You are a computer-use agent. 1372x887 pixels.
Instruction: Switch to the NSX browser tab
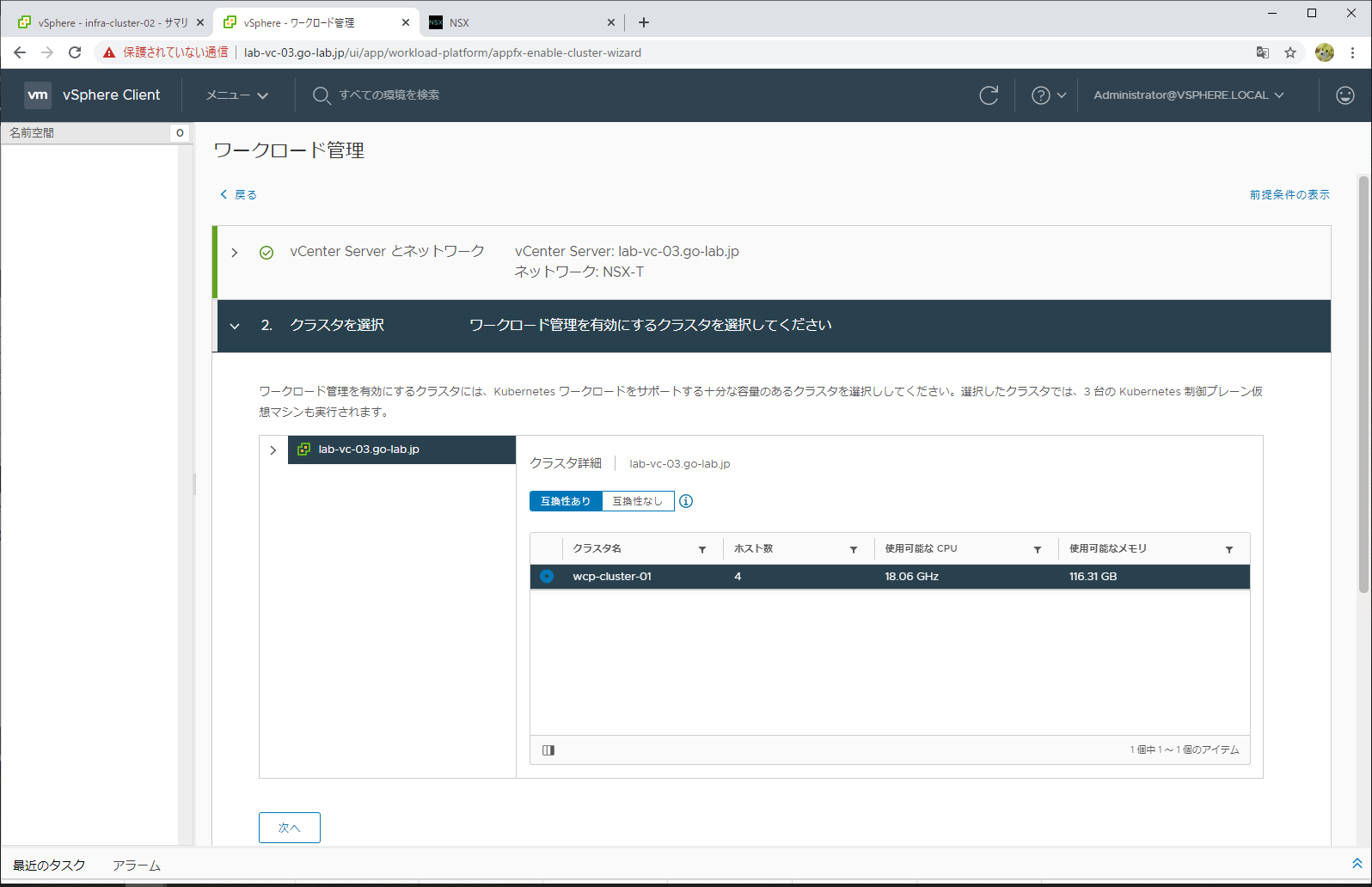522,22
